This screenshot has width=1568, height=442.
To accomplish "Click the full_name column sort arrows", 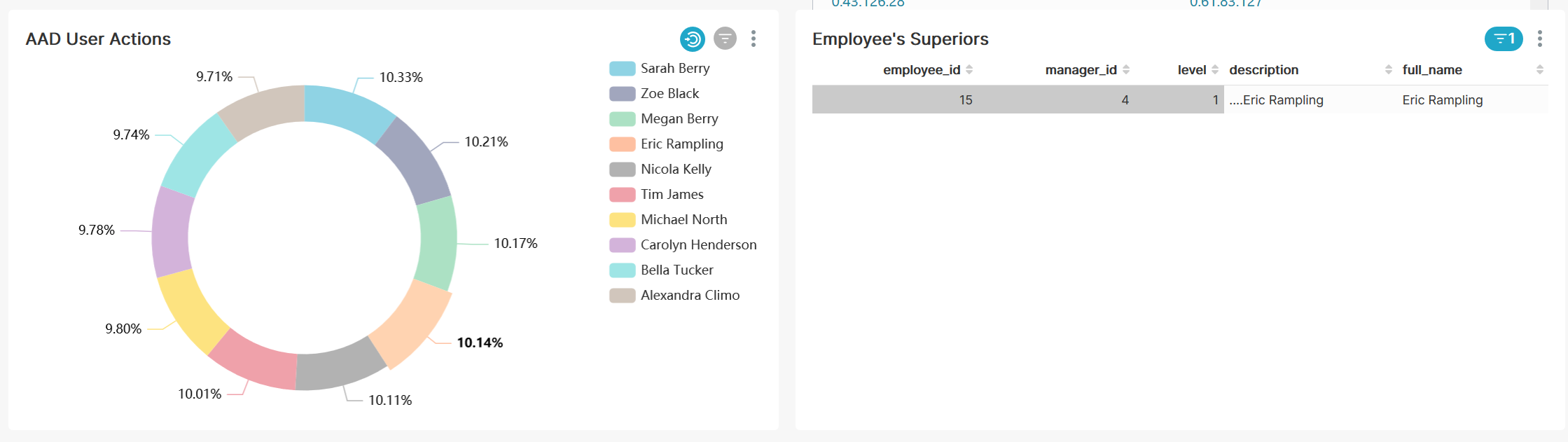I will (x=1540, y=69).
